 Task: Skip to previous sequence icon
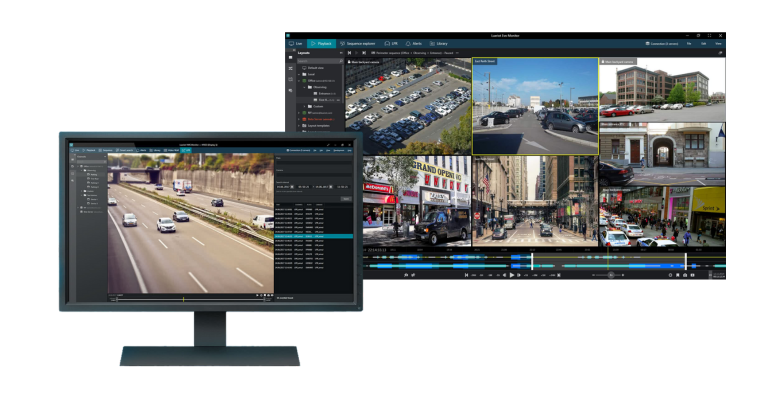tap(349, 53)
